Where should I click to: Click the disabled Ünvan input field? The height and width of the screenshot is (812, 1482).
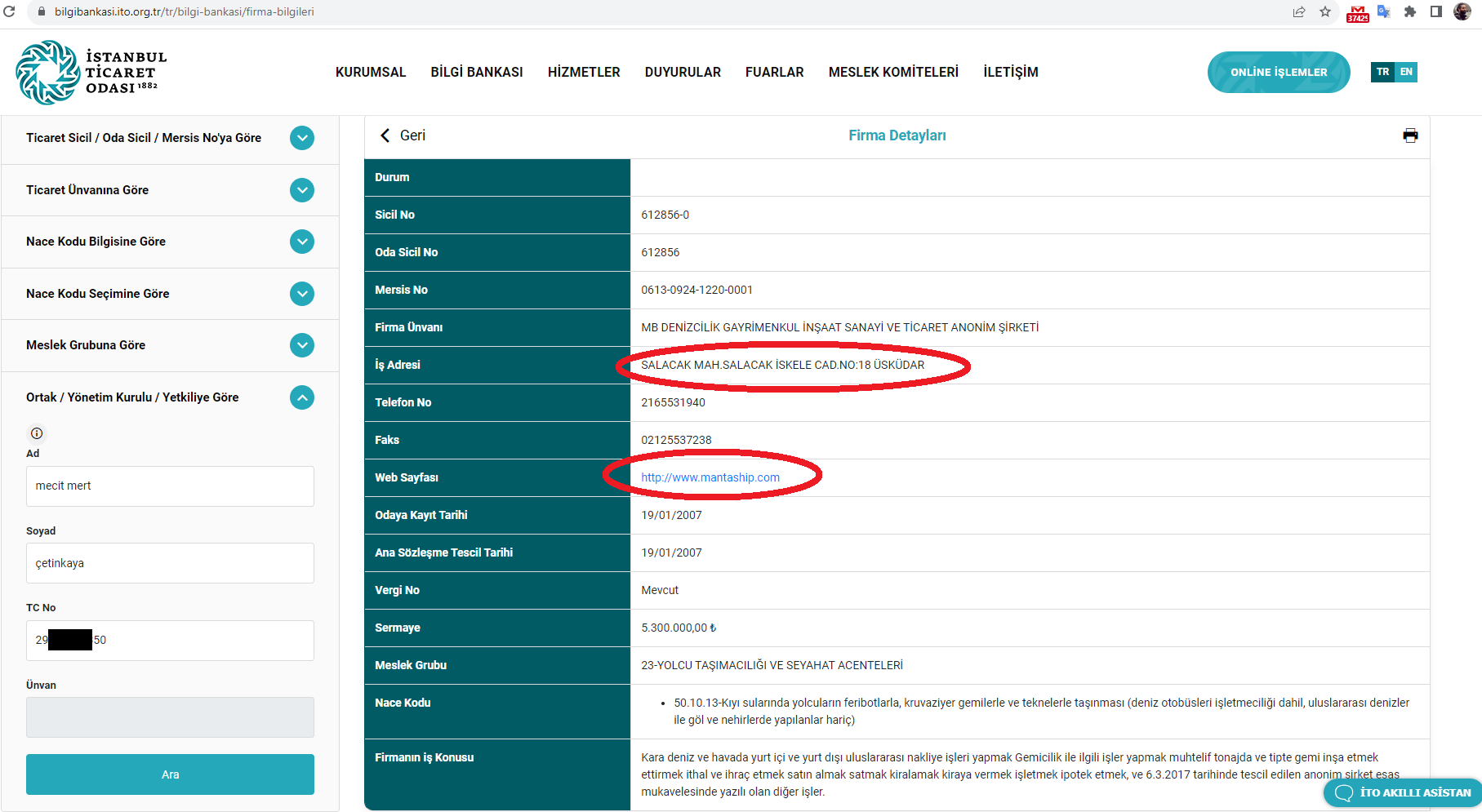pyautogui.click(x=170, y=717)
